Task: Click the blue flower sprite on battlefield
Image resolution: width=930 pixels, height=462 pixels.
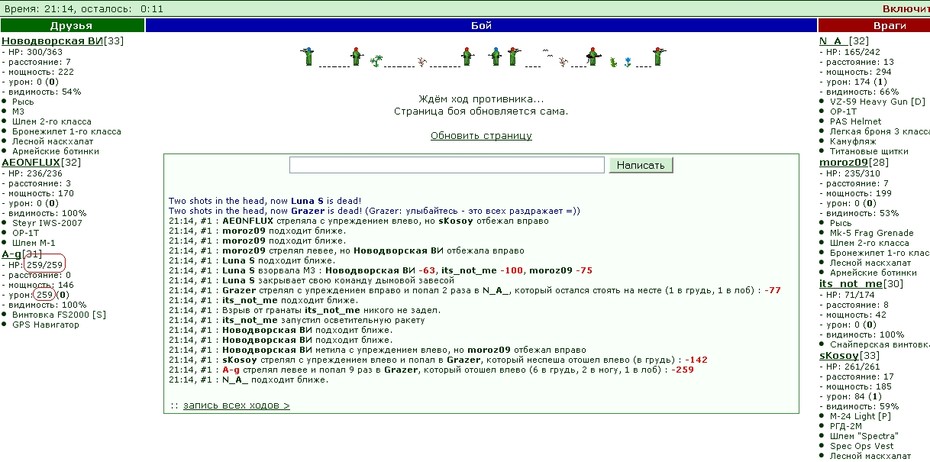Action: coord(628,62)
